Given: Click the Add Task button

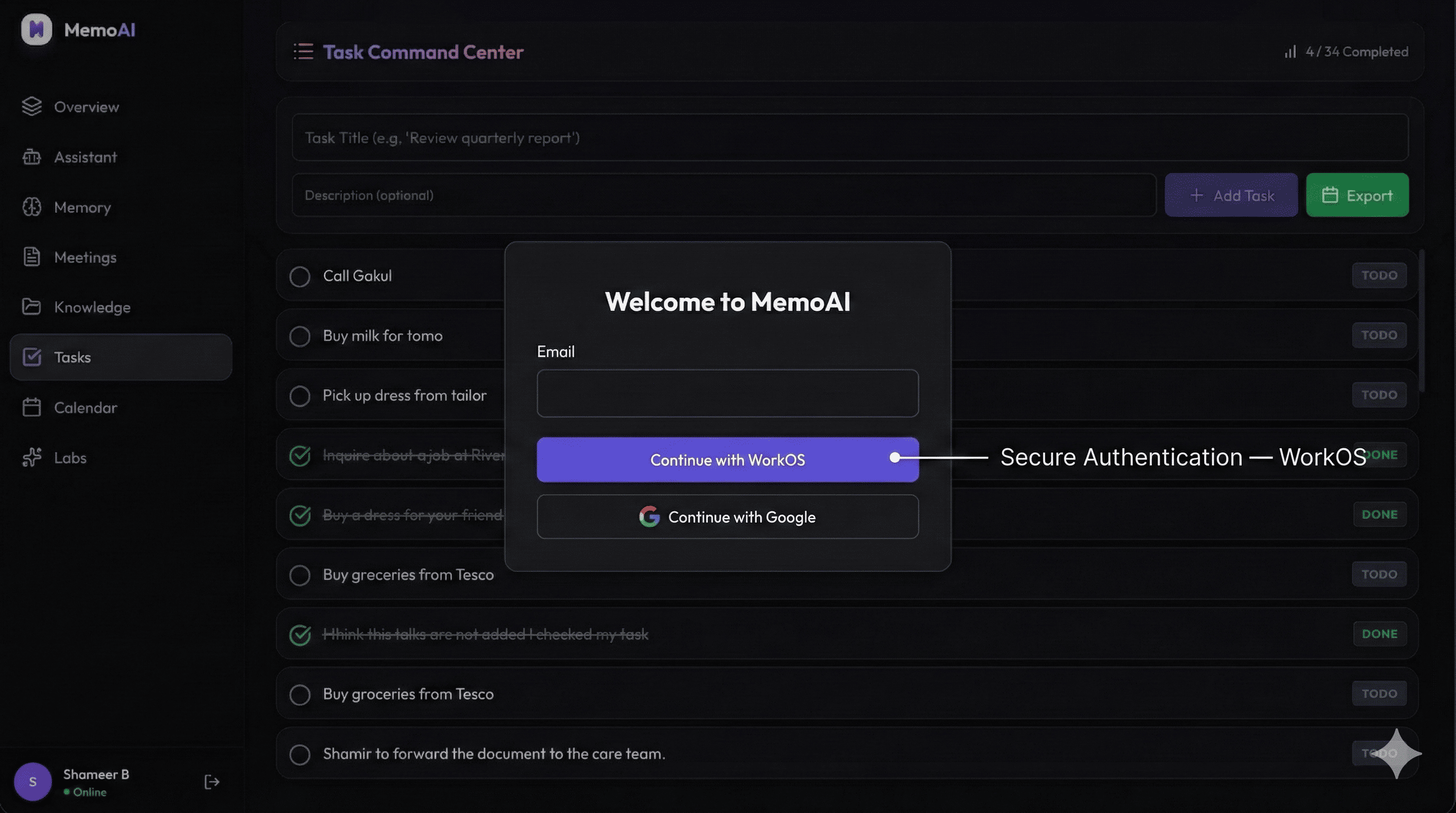Looking at the screenshot, I should (1231, 195).
